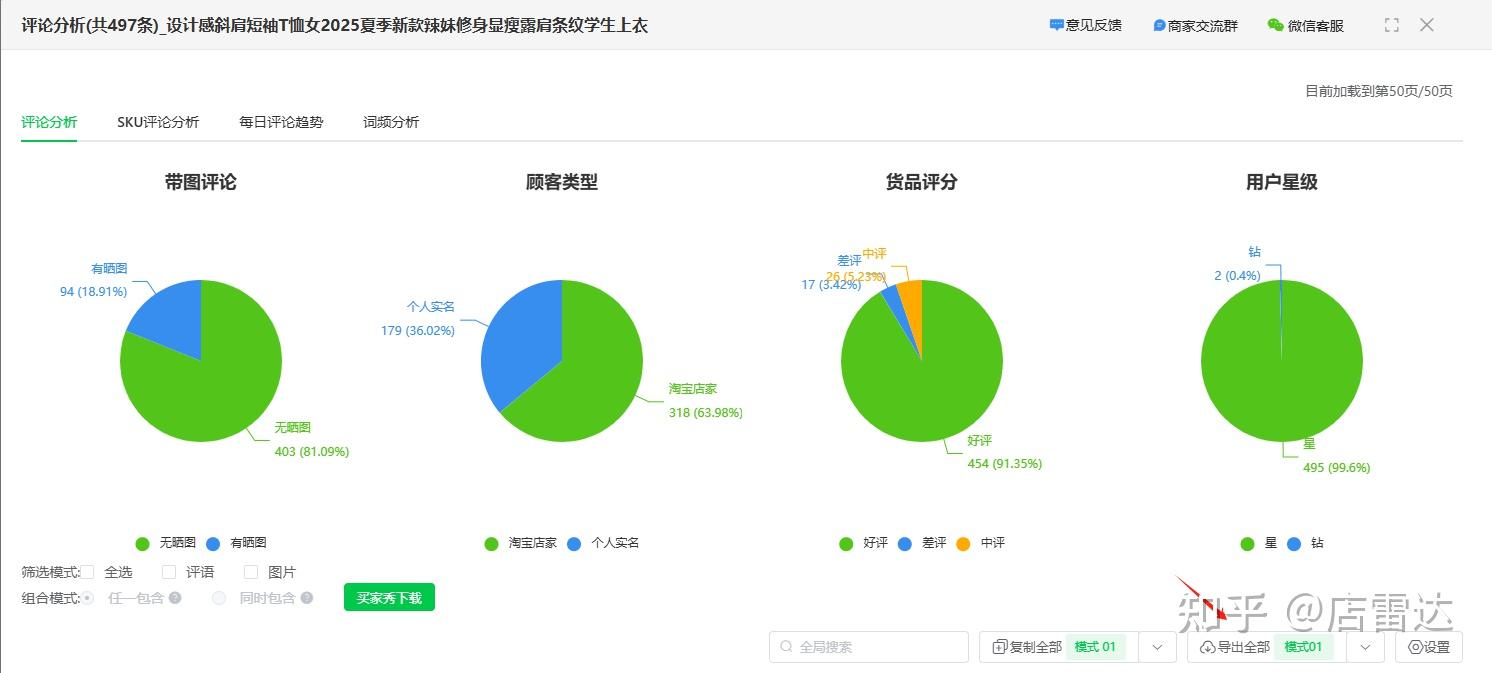Open the 每日评论趋势 tab
The width and height of the screenshot is (1492, 673).
281,122
